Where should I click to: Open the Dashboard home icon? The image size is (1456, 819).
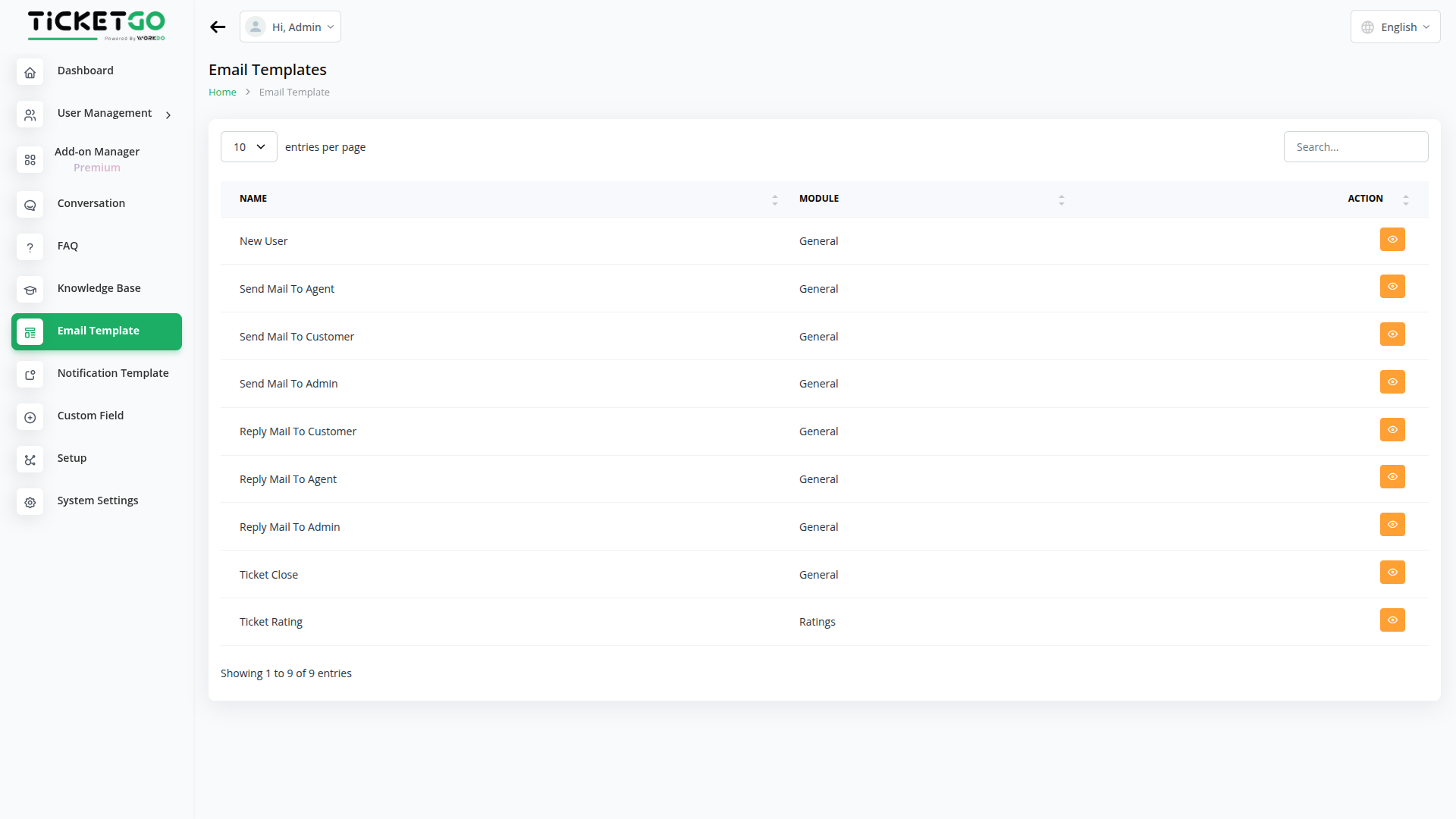tap(30, 73)
